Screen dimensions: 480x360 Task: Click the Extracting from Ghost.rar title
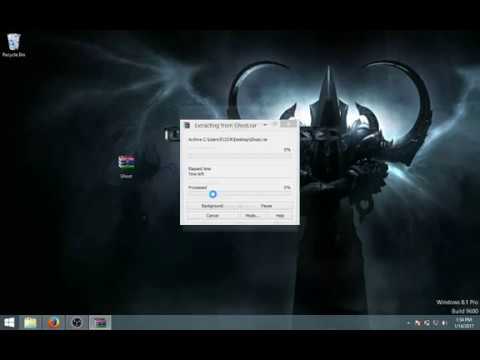tap(226, 125)
